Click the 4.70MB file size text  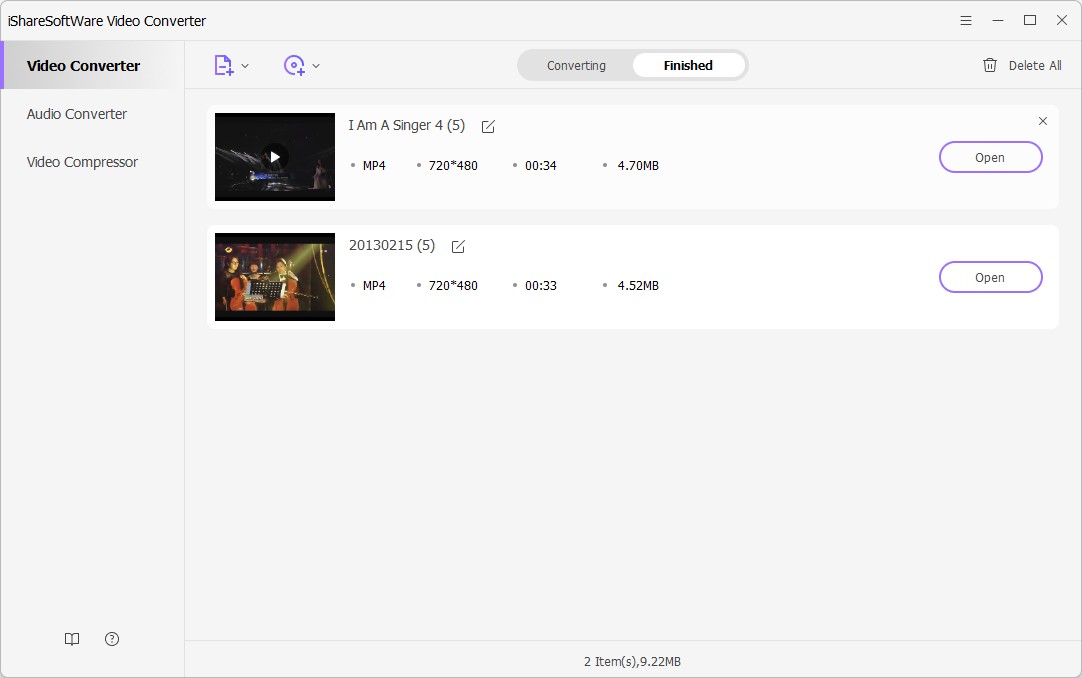pos(638,166)
